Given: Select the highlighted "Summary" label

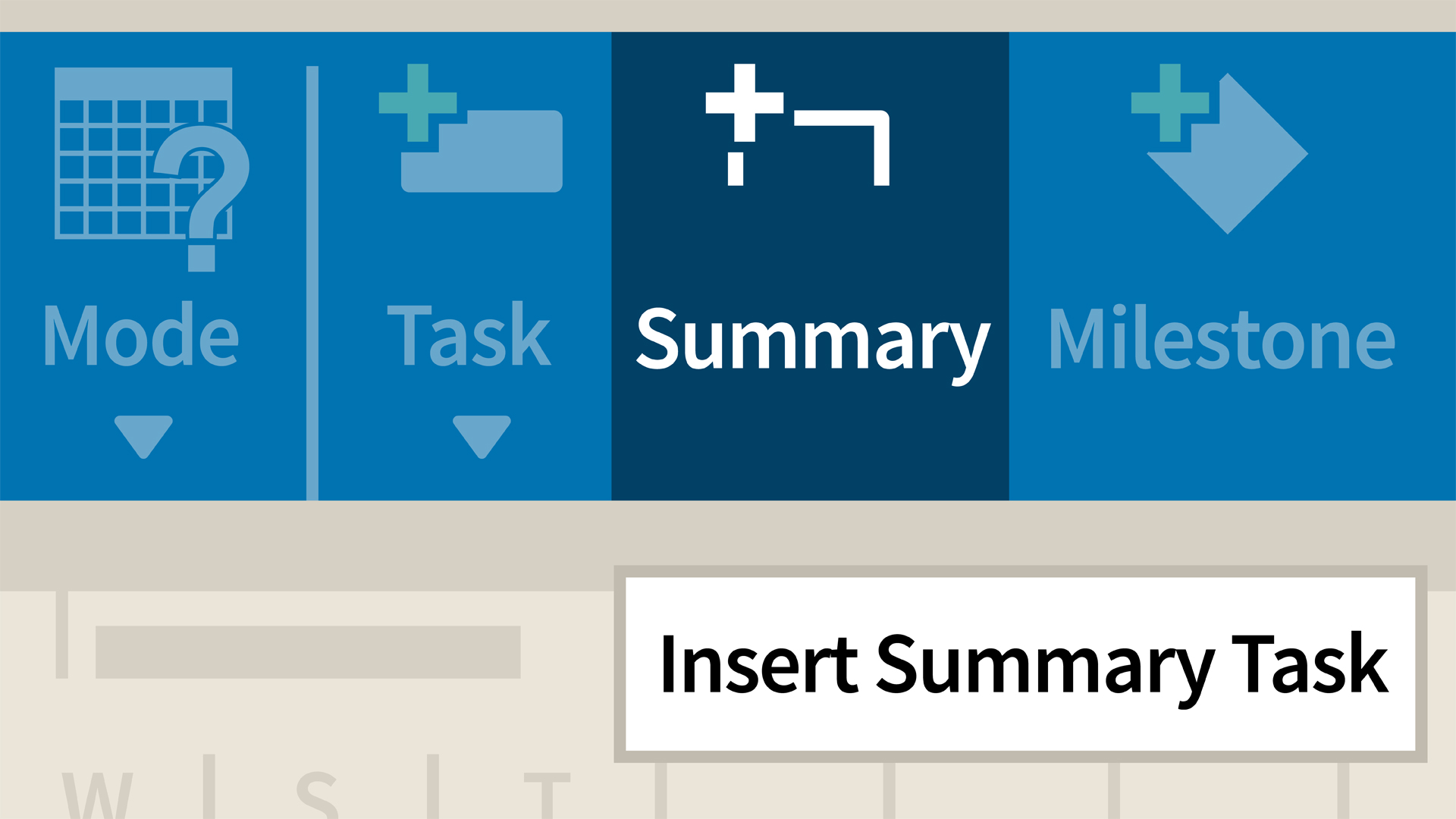Looking at the screenshot, I should (x=811, y=340).
